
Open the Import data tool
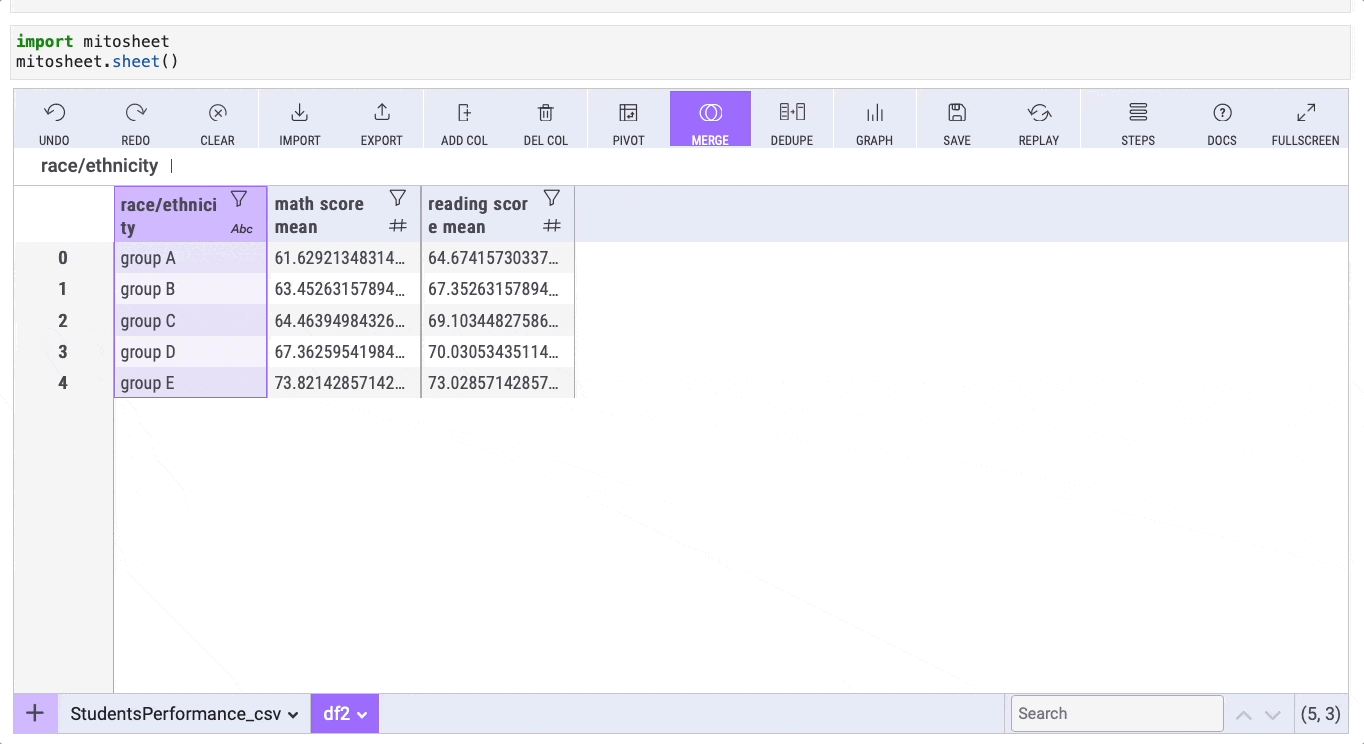point(299,113)
